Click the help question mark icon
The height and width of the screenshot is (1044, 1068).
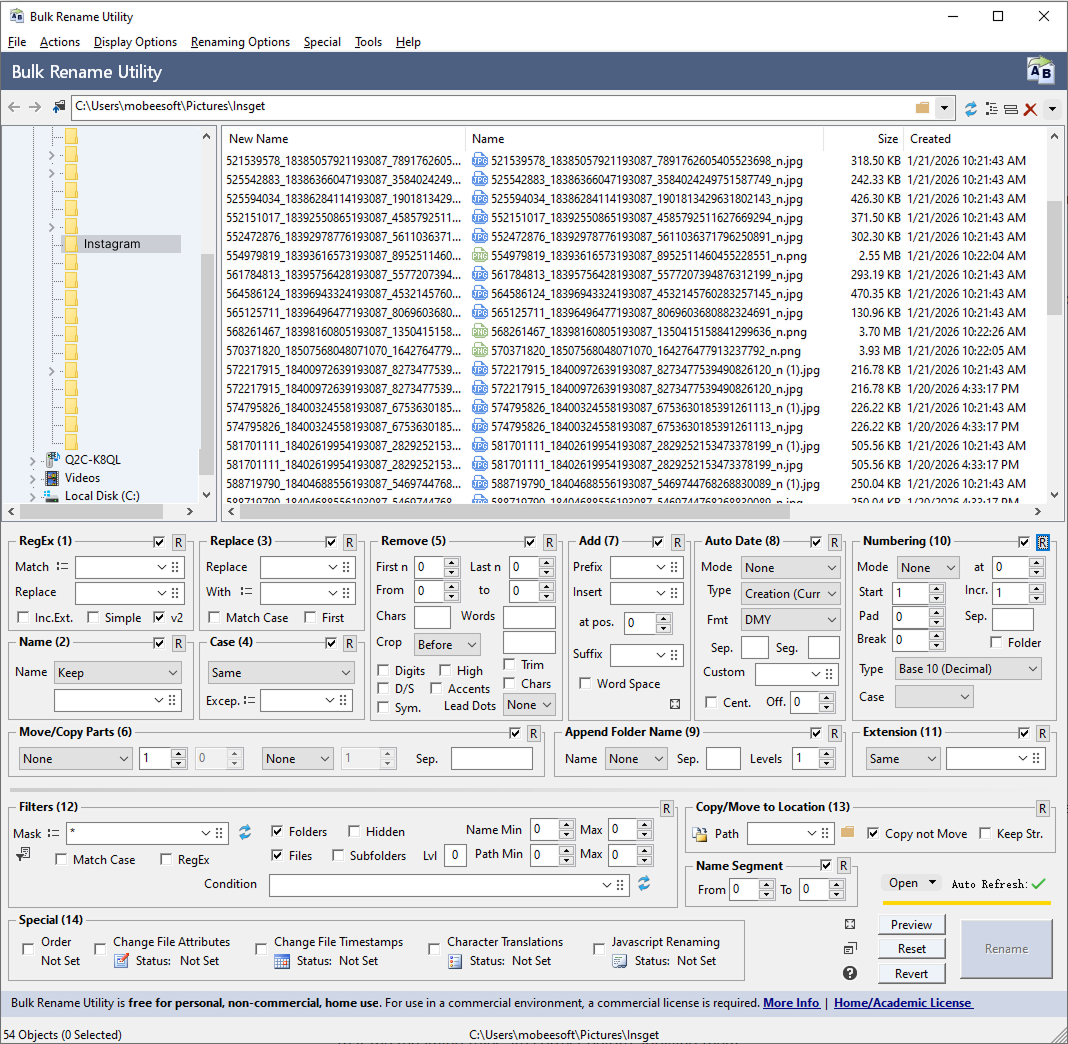(850, 973)
